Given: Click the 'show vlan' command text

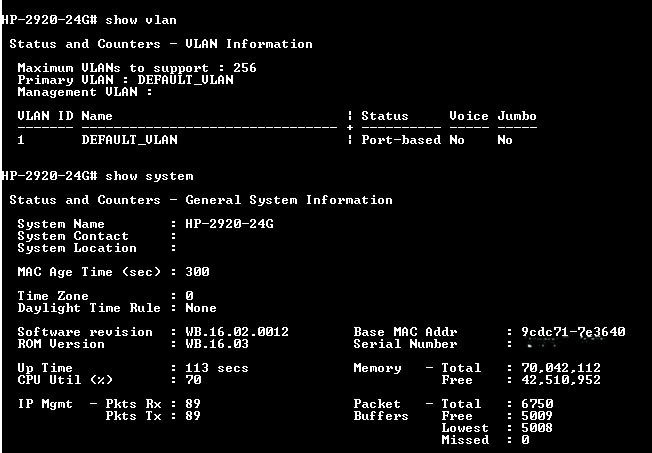Looking at the screenshot, I should coord(141,20).
